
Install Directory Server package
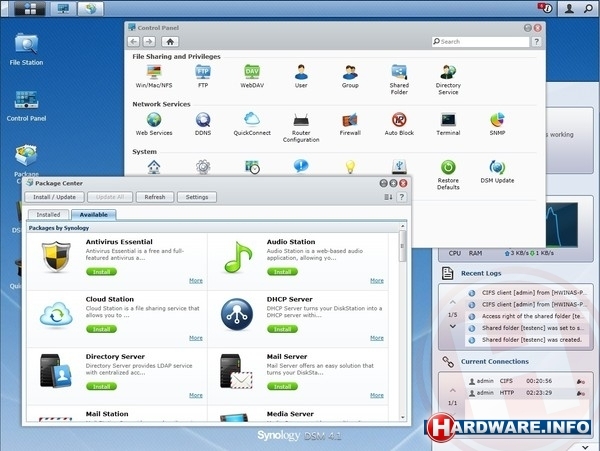(x=101, y=387)
